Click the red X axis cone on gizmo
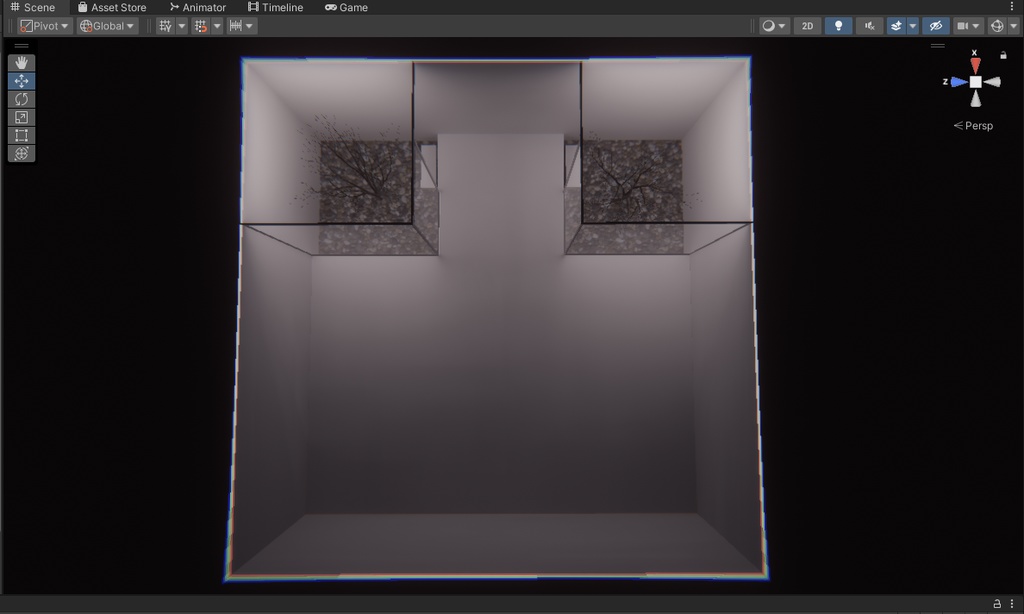 975,65
